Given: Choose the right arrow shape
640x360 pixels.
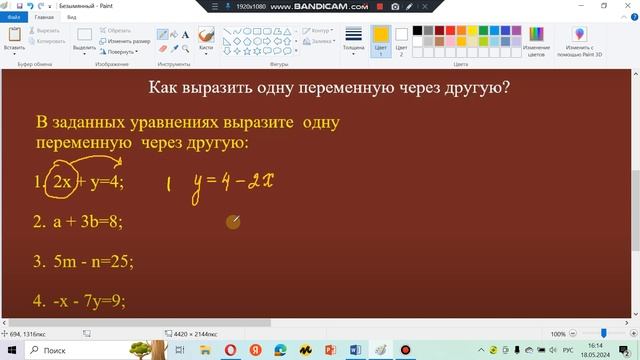Looking at the screenshot, I should click(x=267, y=41).
